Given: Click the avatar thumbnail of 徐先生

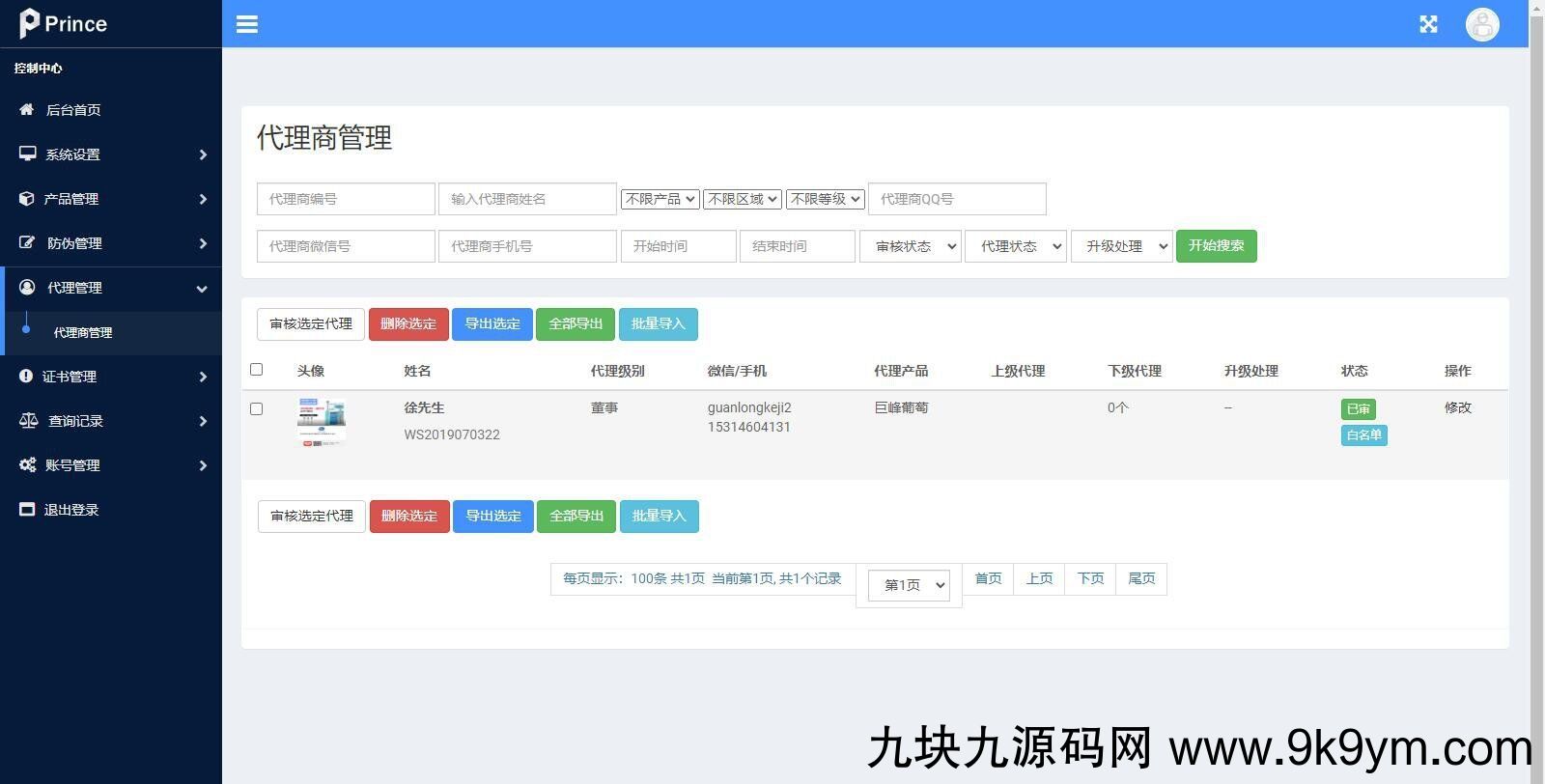Looking at the screenshot, I should pyautogui.click(x=322, y=423).
